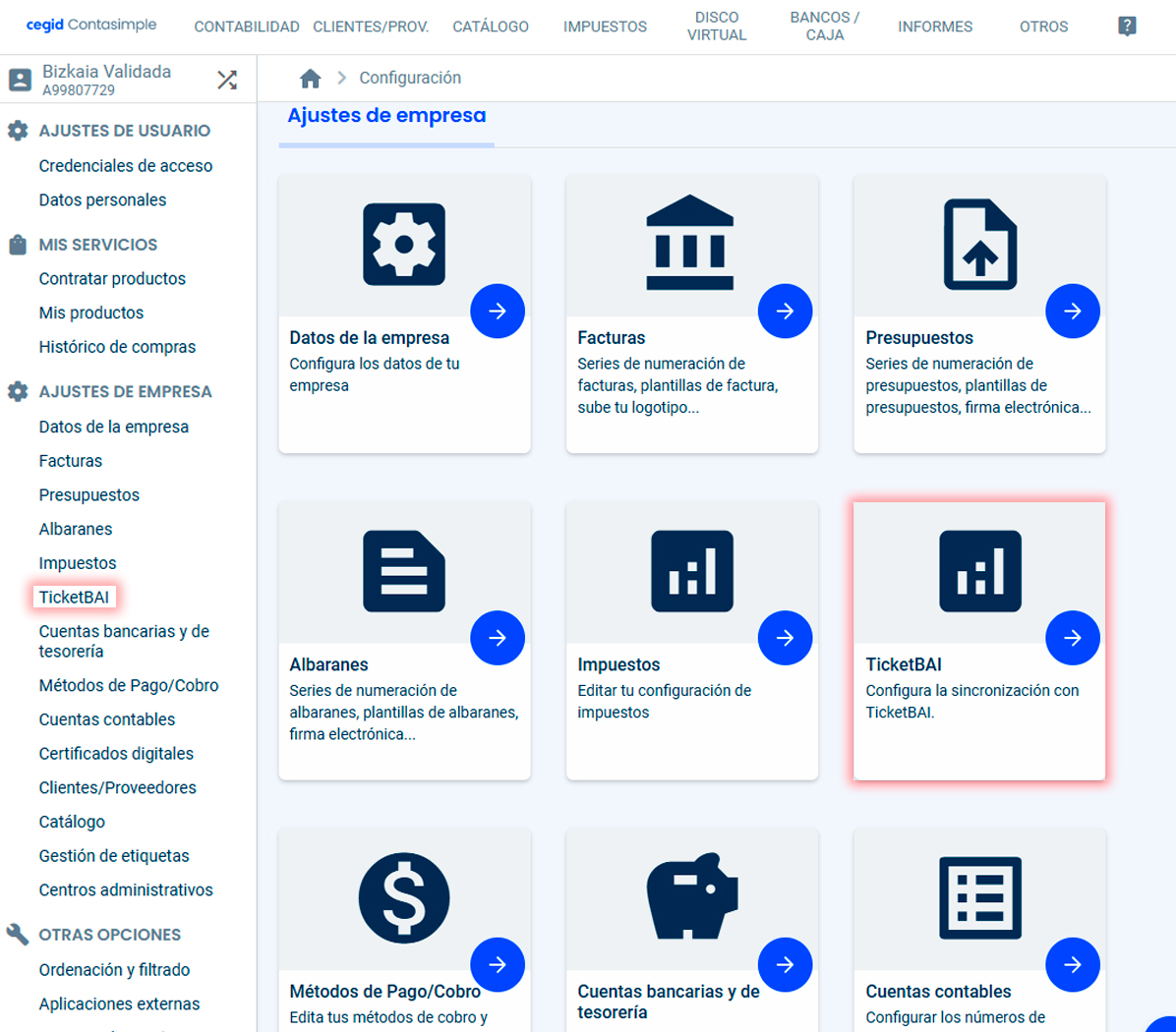The height and width of the screenshot is (1032, 1176).
Task: Open the Impuestos top menu
Action: [606, 27]
